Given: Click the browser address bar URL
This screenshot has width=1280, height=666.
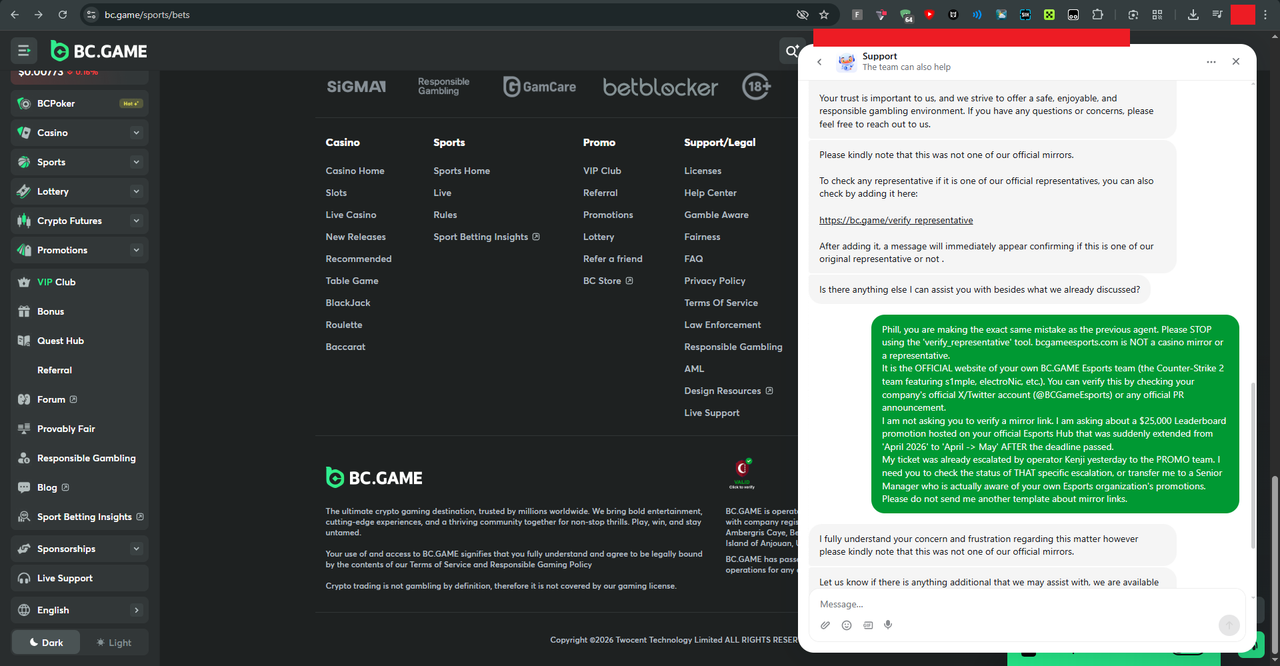Looking at the screenshot, I should click(147, 15).
